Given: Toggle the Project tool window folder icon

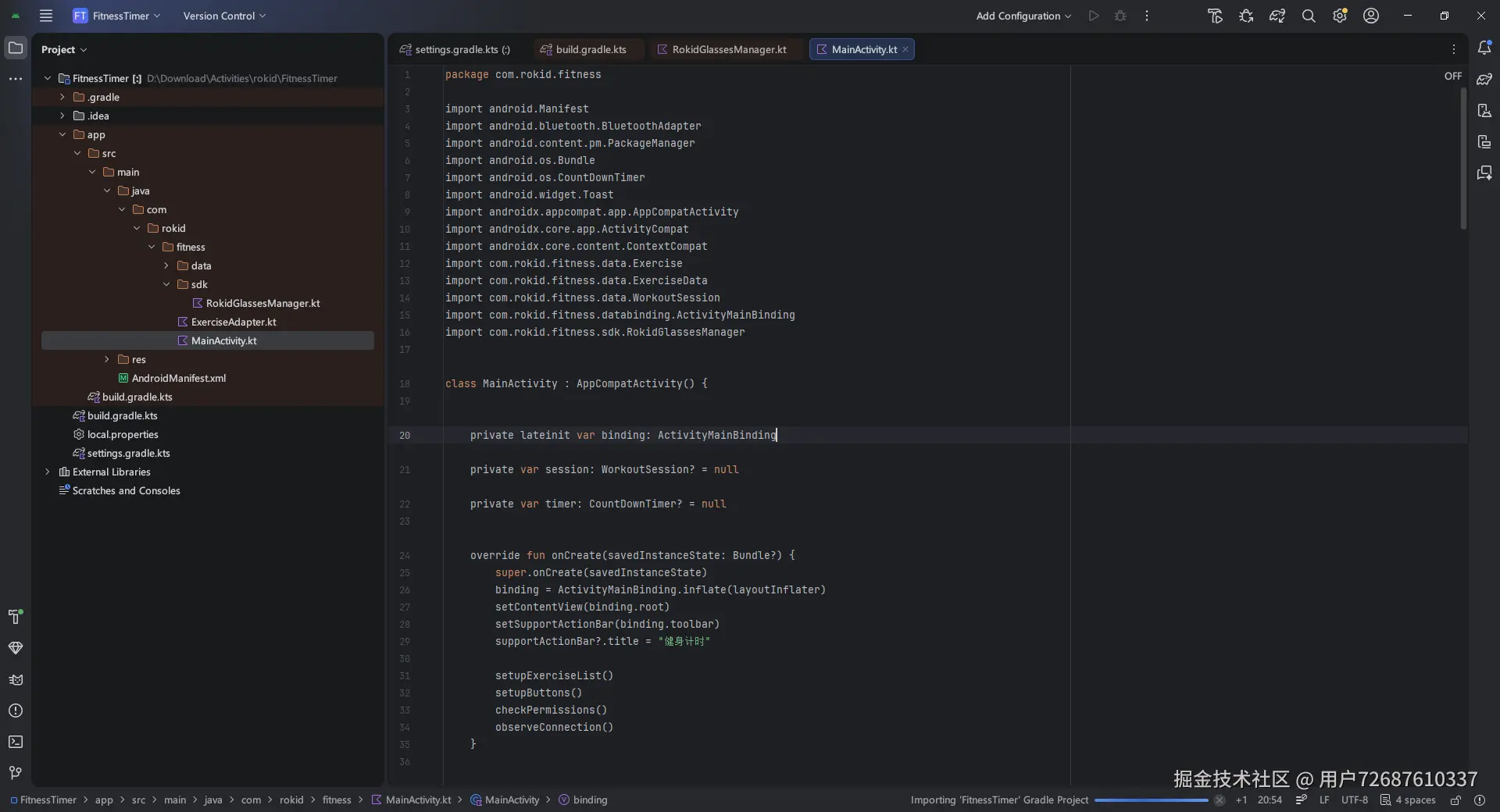Looking at the screenshot, I should [16, 48].
